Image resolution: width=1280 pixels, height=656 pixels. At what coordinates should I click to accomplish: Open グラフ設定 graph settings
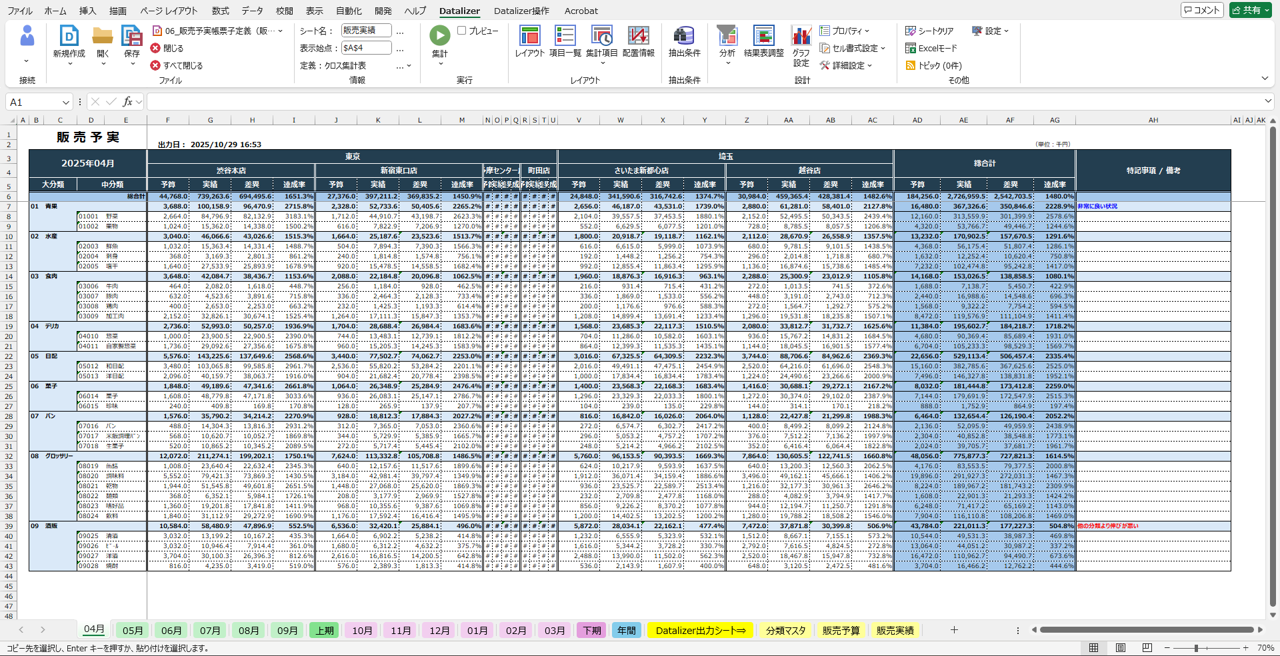801,38
